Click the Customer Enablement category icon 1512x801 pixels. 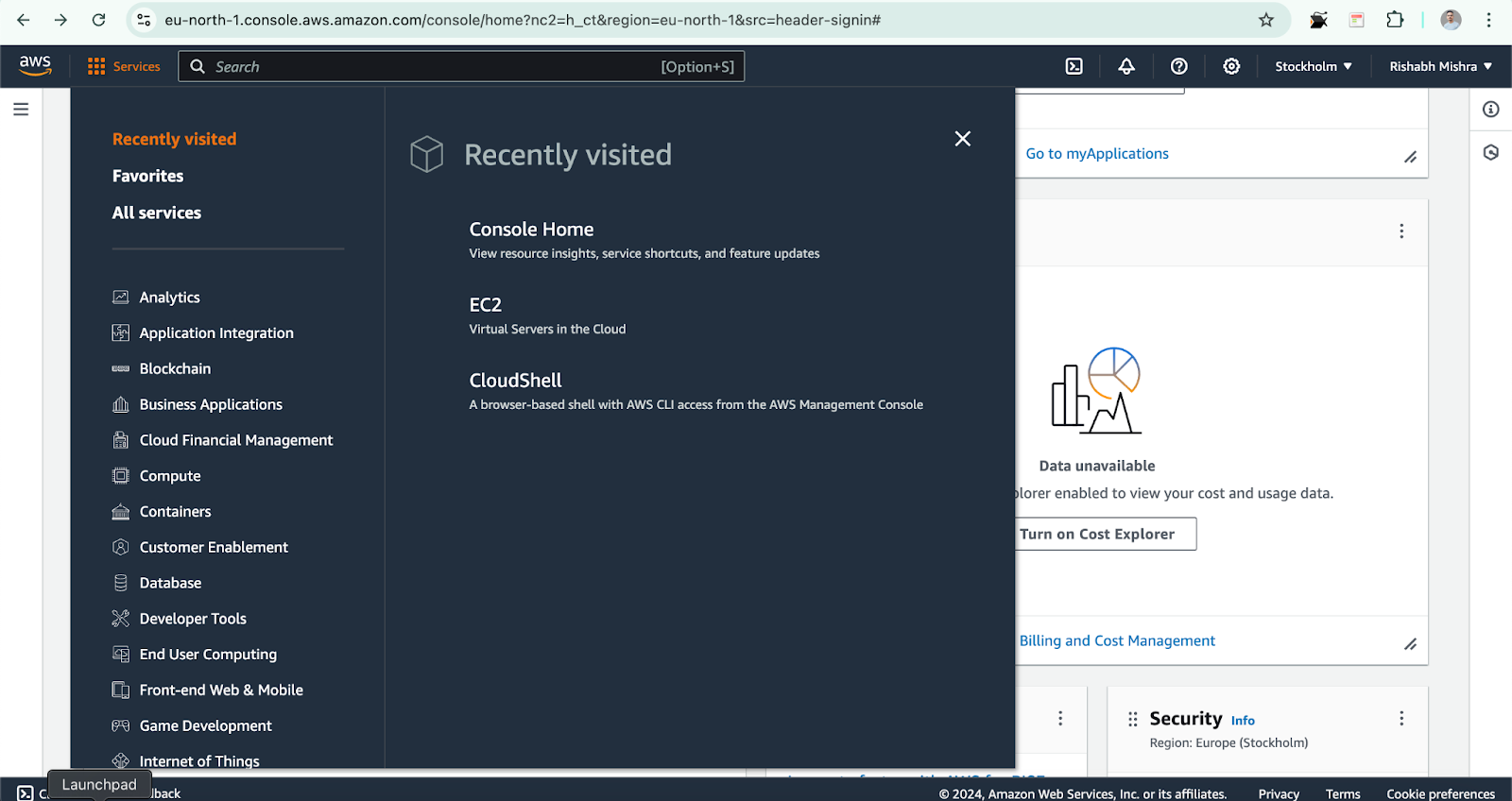(x=121, y=547)
